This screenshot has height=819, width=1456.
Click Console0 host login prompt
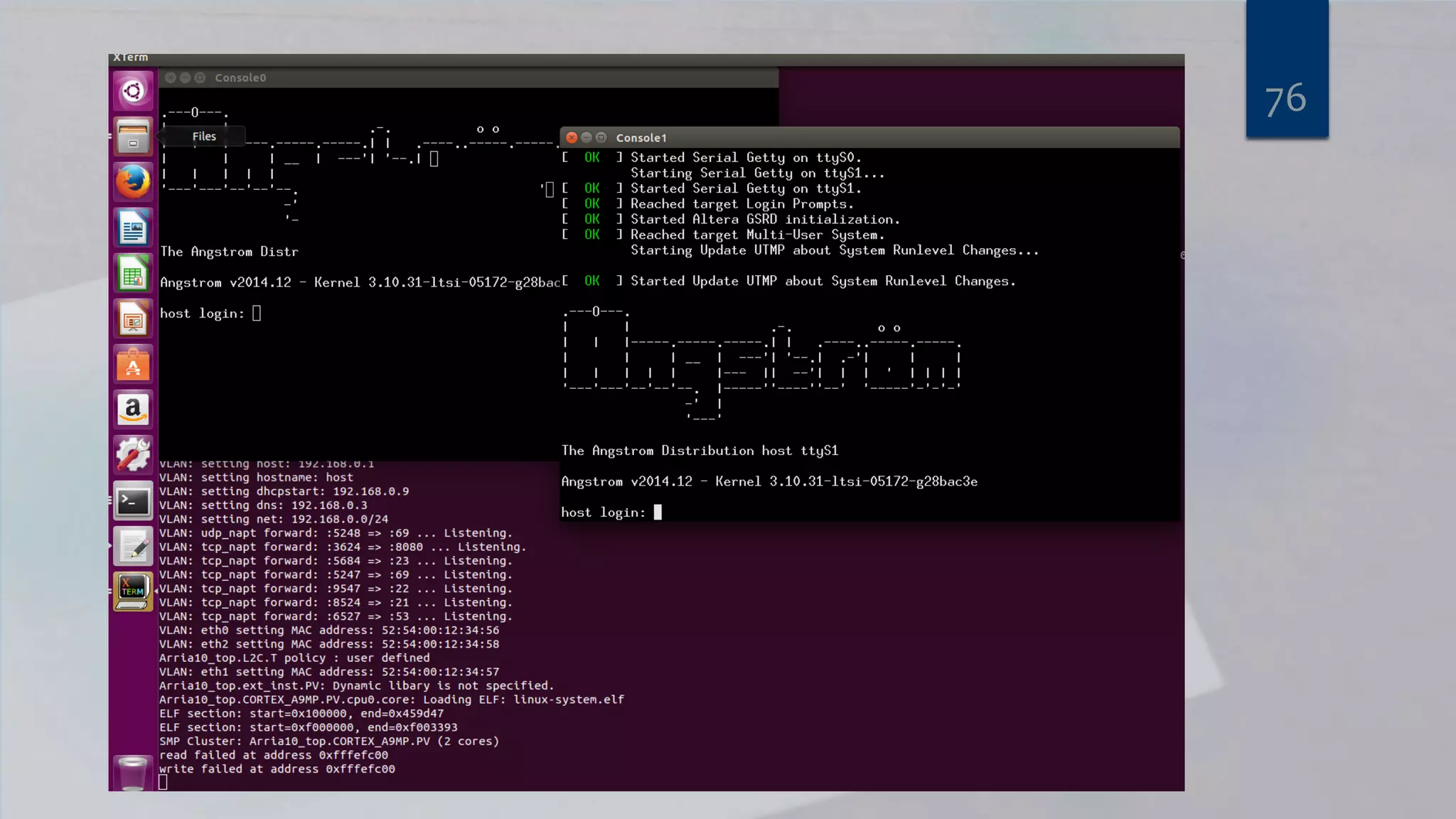pos(257,314)
